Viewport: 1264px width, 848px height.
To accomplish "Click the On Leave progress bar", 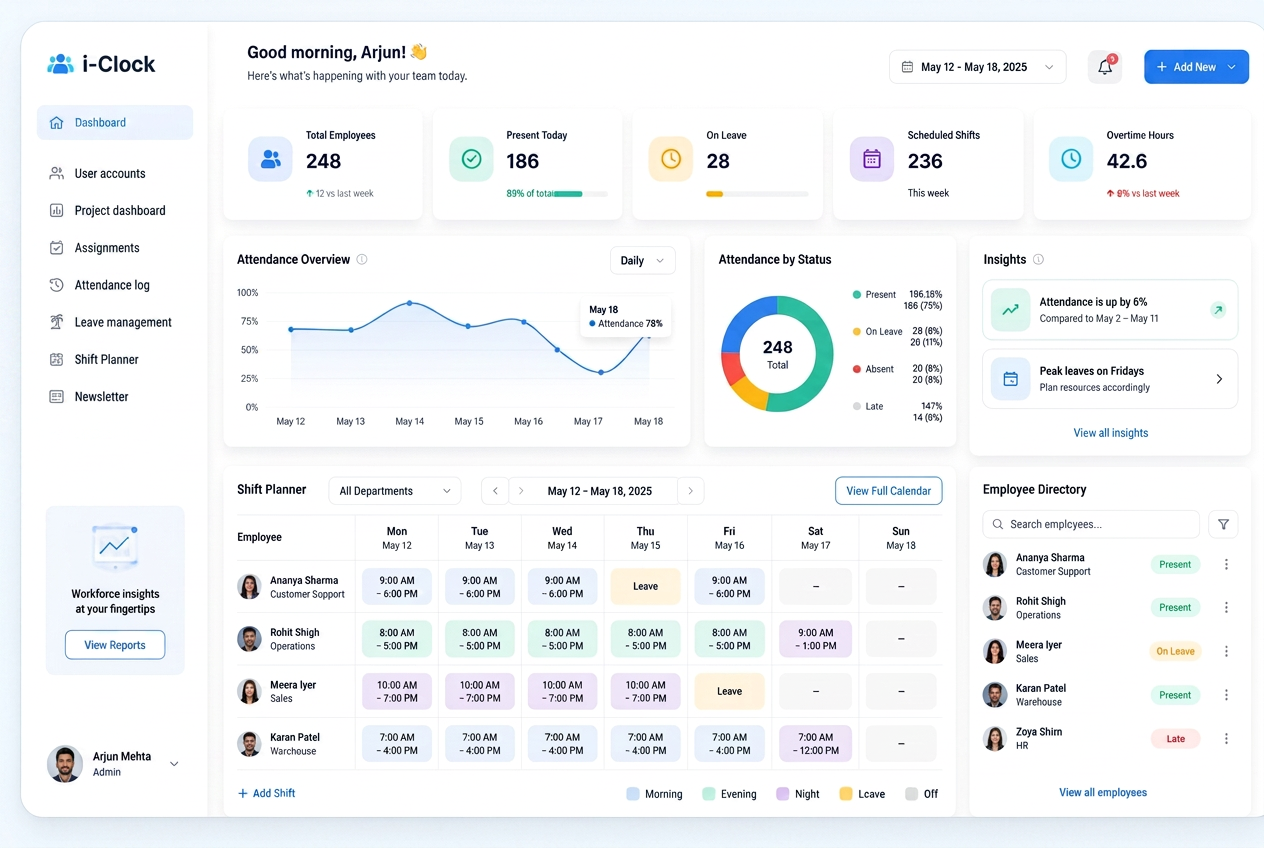I will [757, 194].
